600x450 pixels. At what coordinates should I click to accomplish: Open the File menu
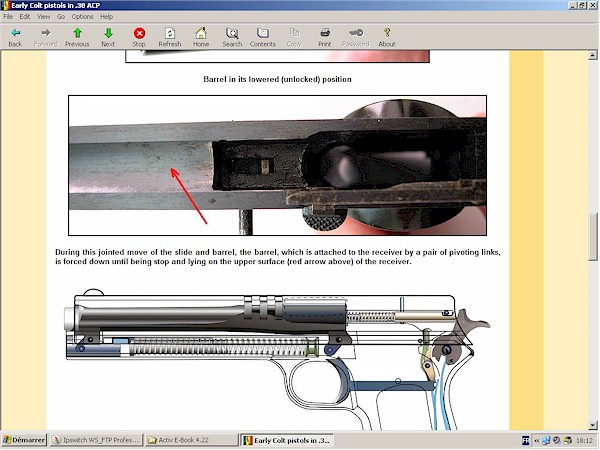coord(8,16)
